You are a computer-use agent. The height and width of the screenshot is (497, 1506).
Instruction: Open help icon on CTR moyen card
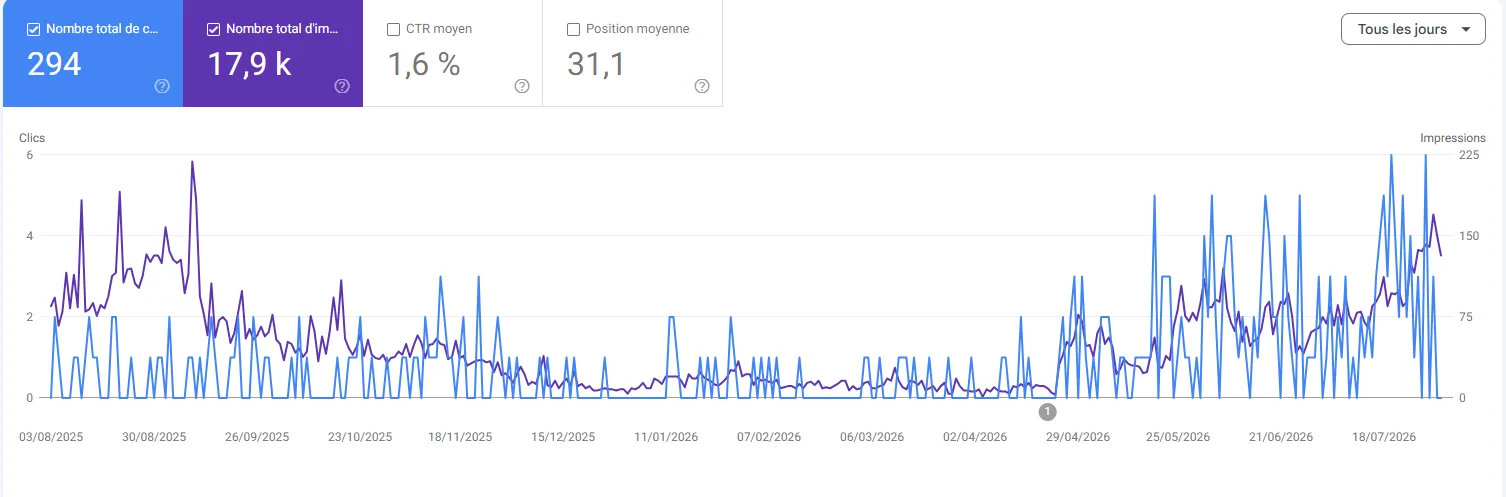pyautogui.click(x=522, y=86)
